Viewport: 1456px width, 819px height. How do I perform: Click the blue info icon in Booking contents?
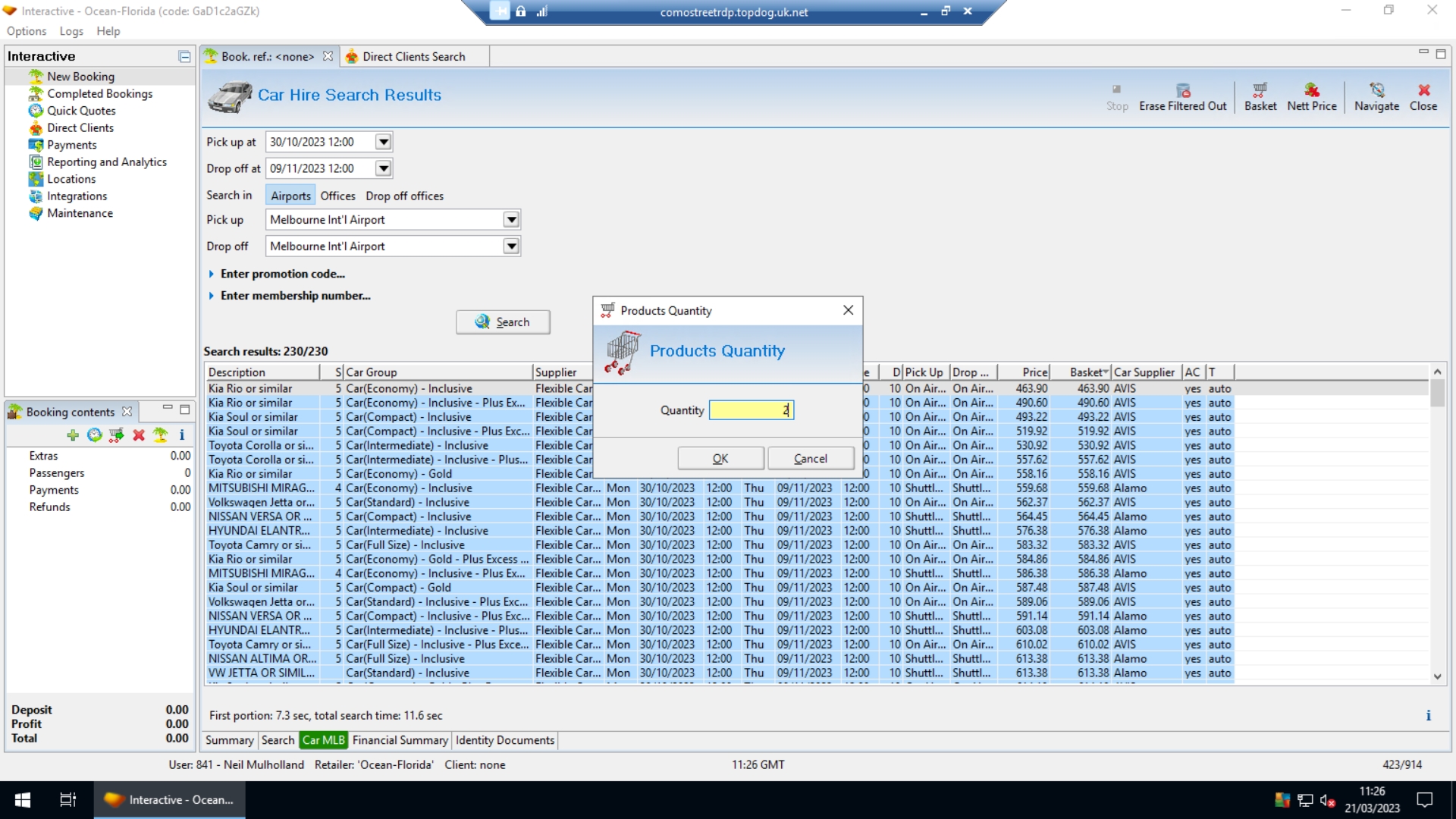182,435
